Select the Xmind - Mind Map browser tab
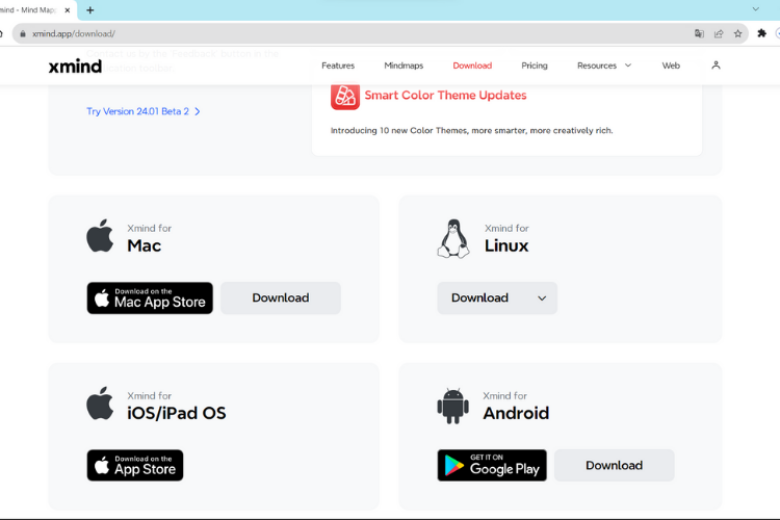The image size is (780, 520). [x=31, y=10]
